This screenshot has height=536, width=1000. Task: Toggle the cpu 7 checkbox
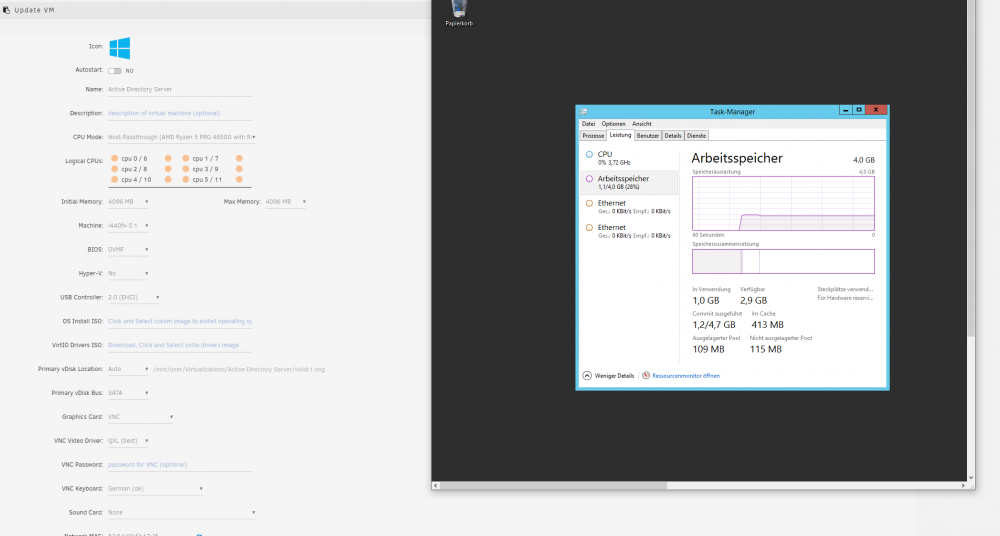click(239, 158)
